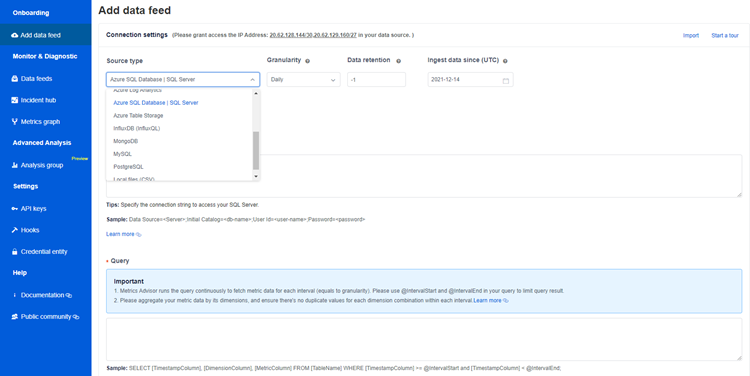Open Credential entity settings
The image size is (750, 376).
(45, 252)
